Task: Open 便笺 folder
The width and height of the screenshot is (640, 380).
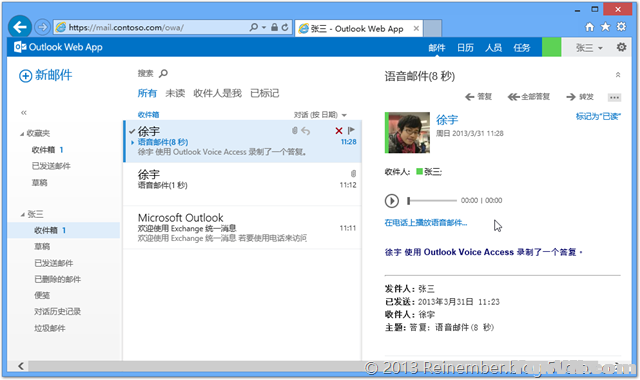Action: 42,296
